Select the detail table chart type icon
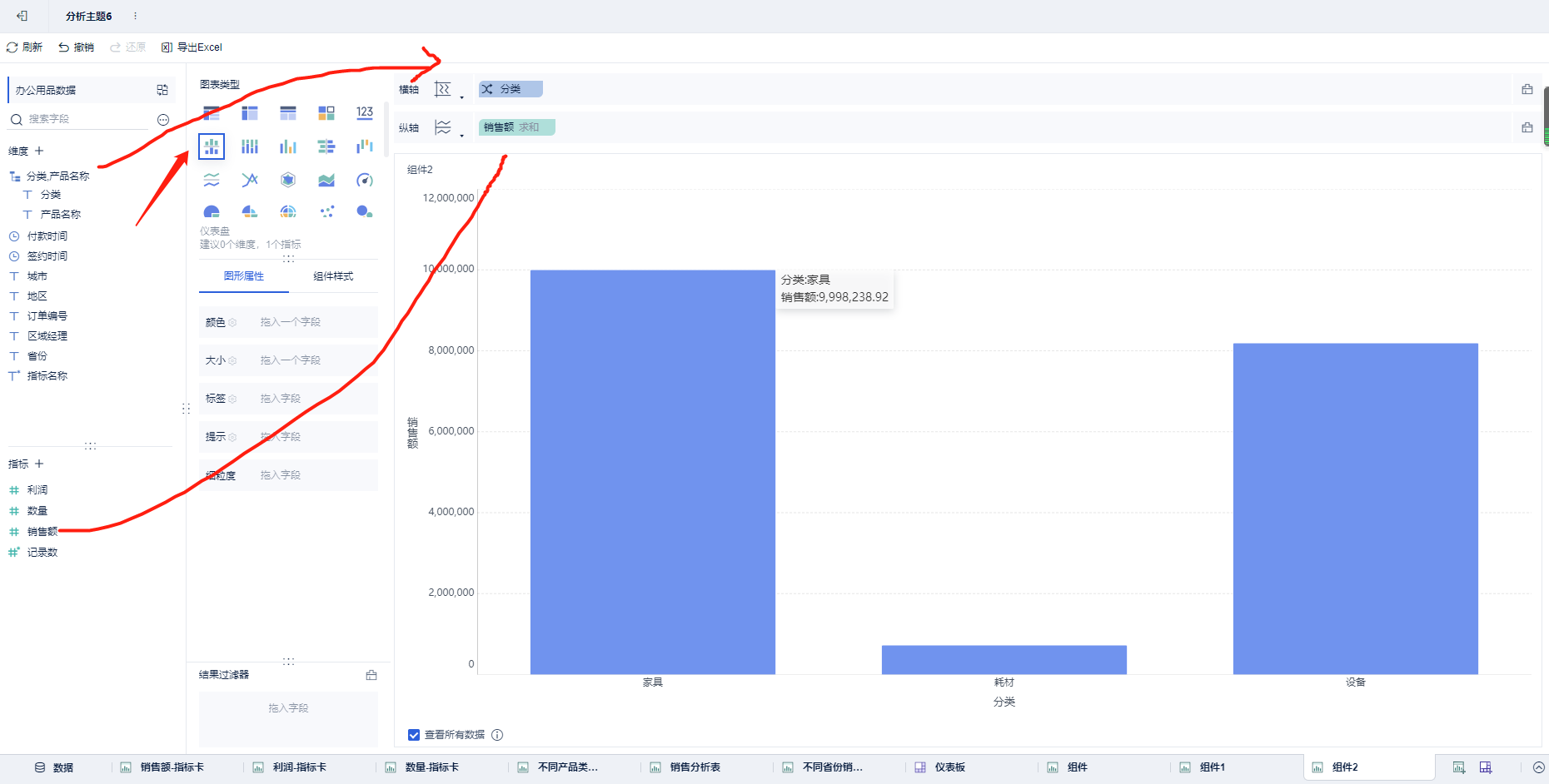Image resolution: width=1549 pixels, height=784 pixels. pos(288,112)
